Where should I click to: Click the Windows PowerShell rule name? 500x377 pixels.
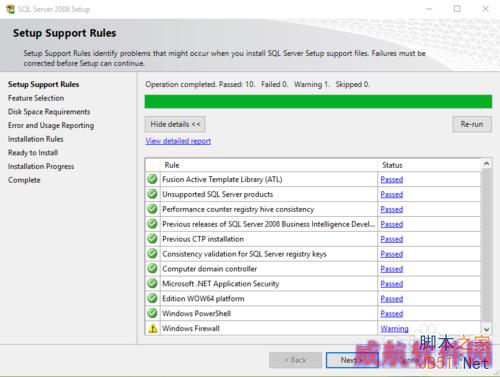point(196,313)
